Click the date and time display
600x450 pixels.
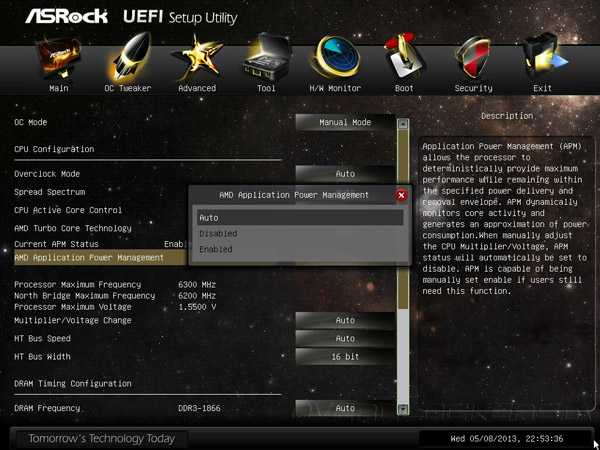[x=507, y=439]
